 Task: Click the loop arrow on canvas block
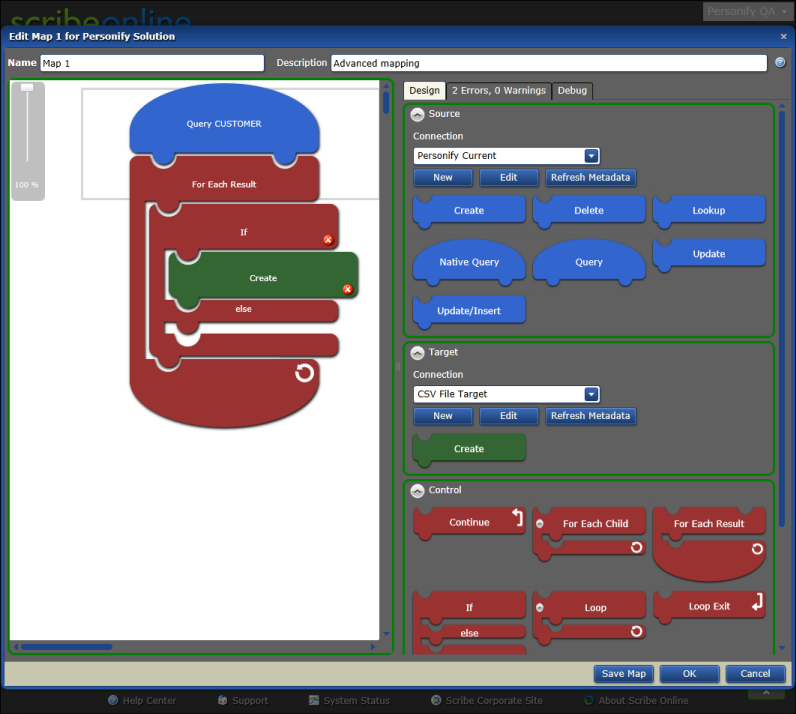tap(305, 373)
